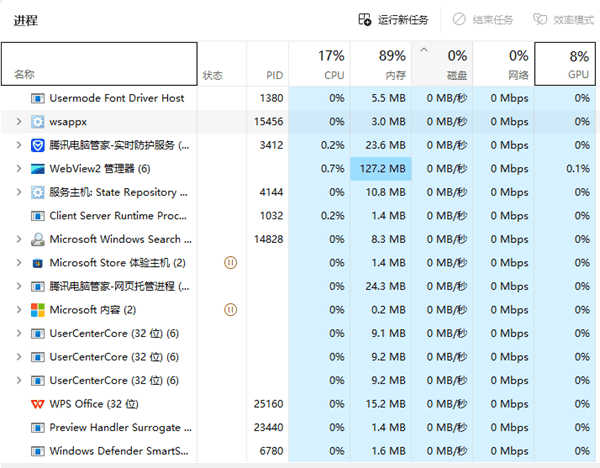Click the Microsoft Windows Search icon

(x=38, y=239)
